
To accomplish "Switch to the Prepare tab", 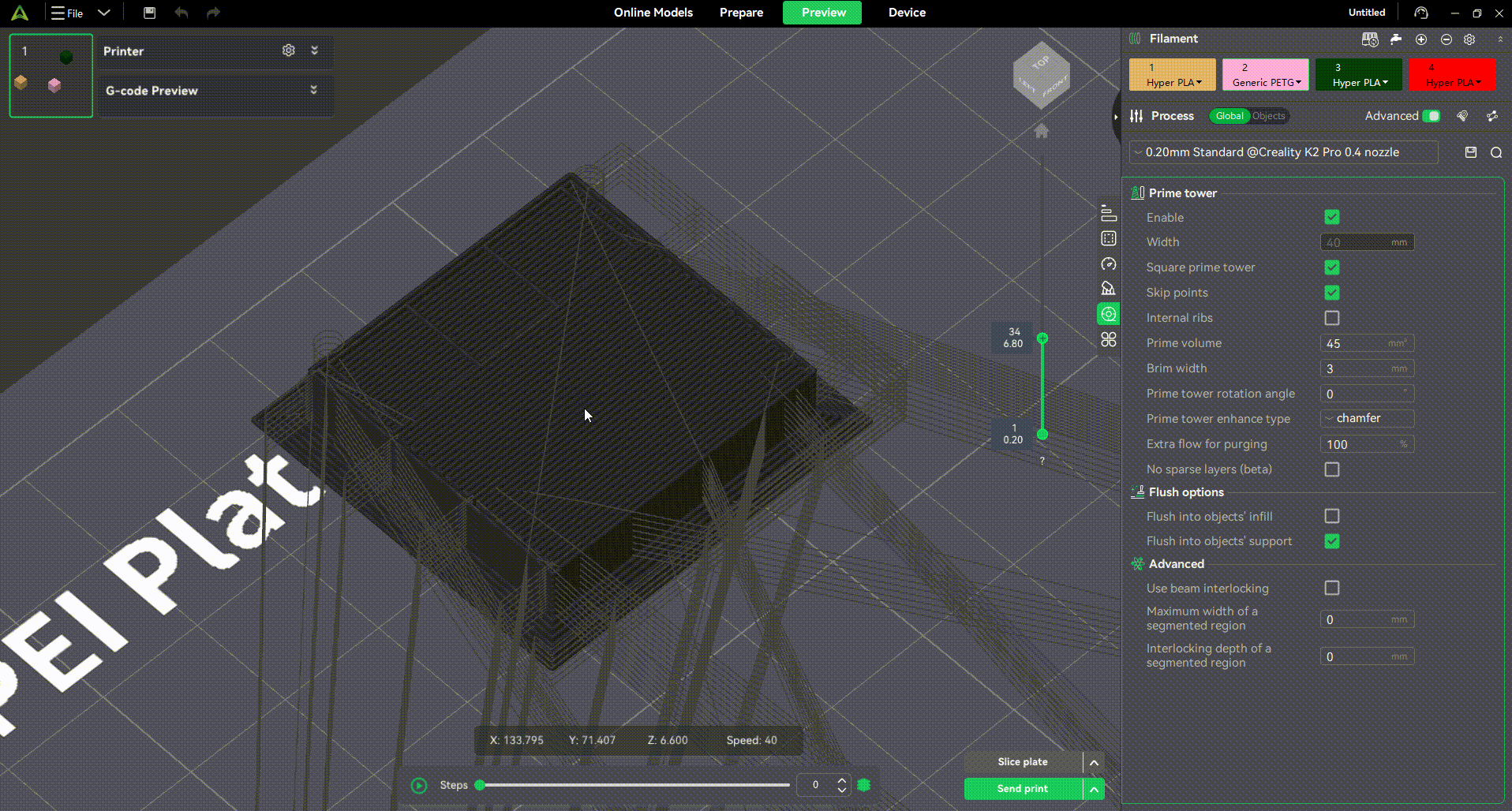I will pyautogui.click(x=741, y=13).
